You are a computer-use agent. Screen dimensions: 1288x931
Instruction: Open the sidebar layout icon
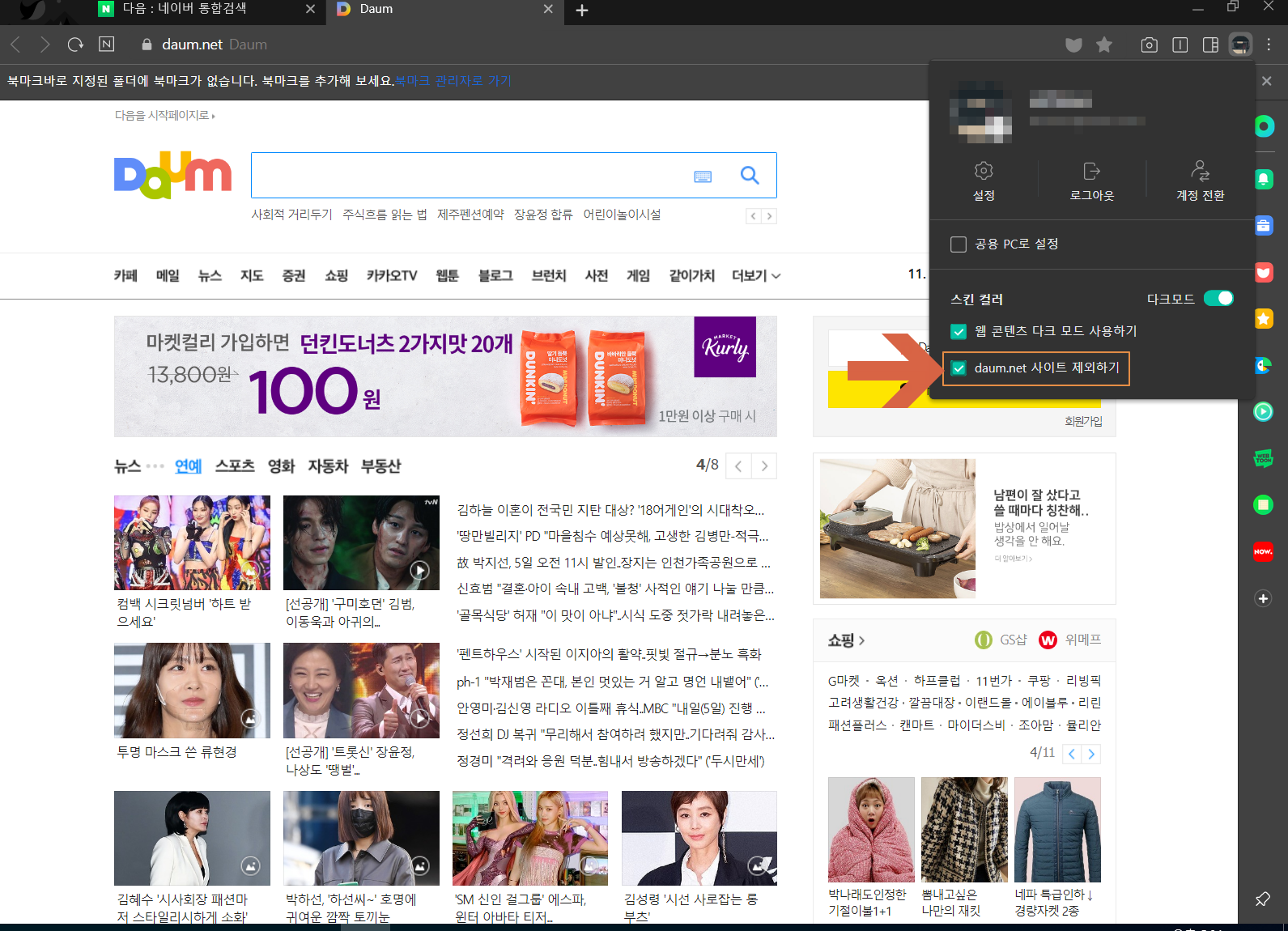click(x=1211, y=45)
